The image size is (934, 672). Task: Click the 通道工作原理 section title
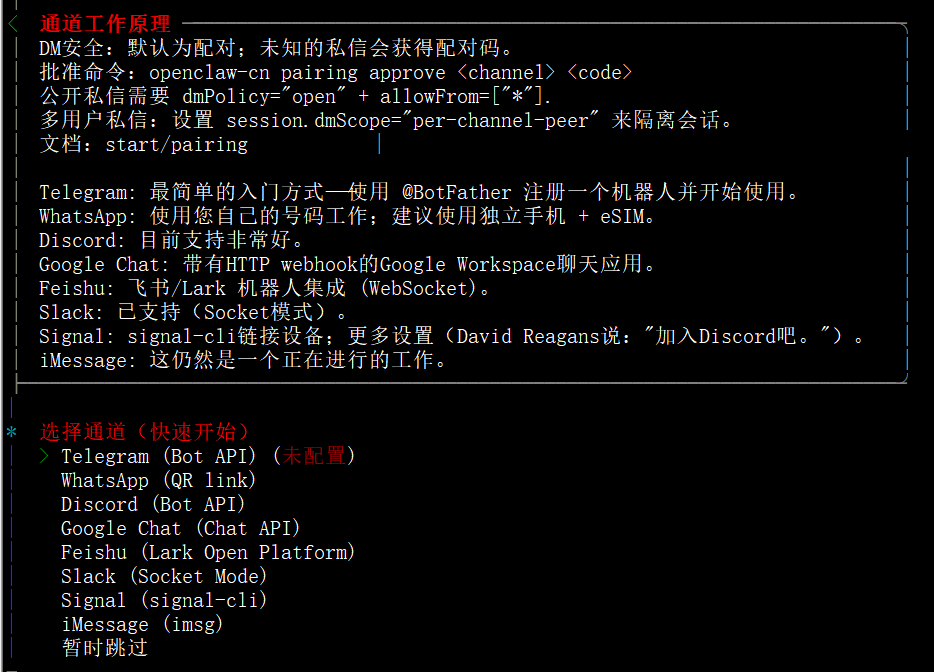(105, 24)
